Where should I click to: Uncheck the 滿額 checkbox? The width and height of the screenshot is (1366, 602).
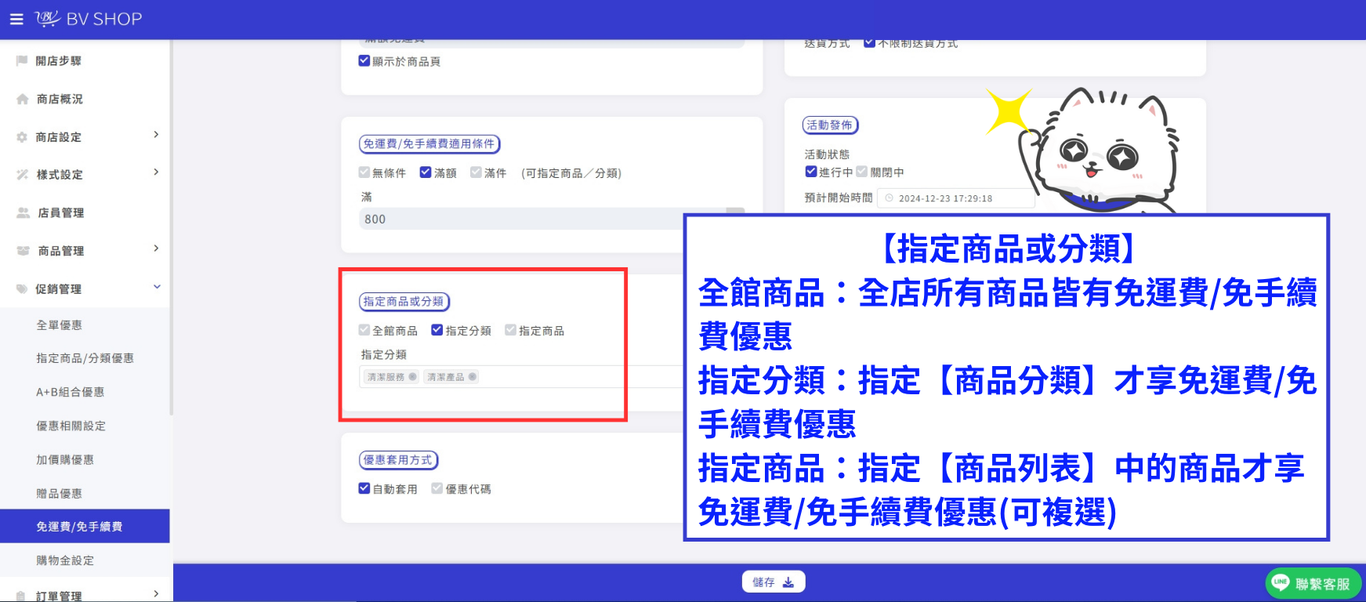[x=425, y=173]
